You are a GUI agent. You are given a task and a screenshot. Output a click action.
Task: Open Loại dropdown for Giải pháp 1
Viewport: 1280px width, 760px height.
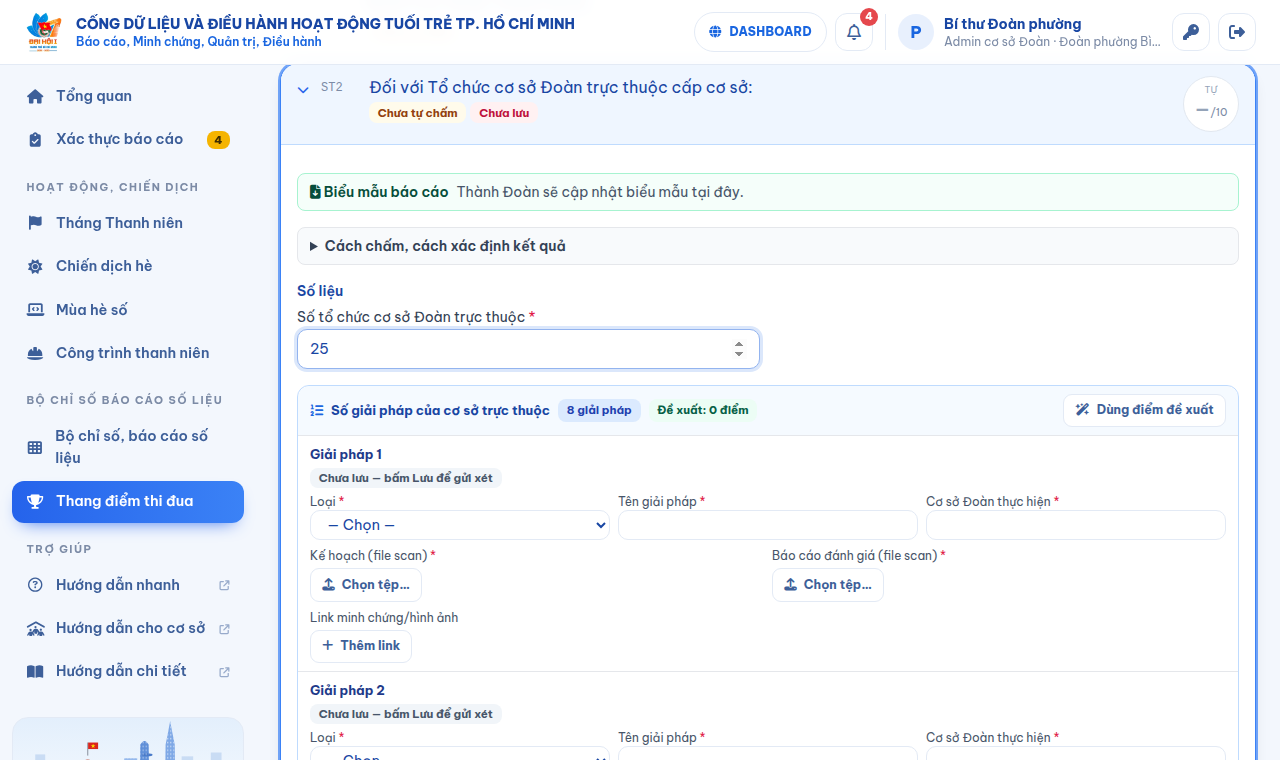click(460, 525)
